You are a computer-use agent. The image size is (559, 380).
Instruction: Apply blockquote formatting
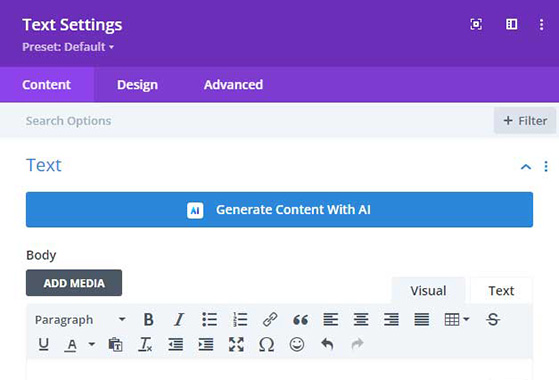(x=300, y=320)
